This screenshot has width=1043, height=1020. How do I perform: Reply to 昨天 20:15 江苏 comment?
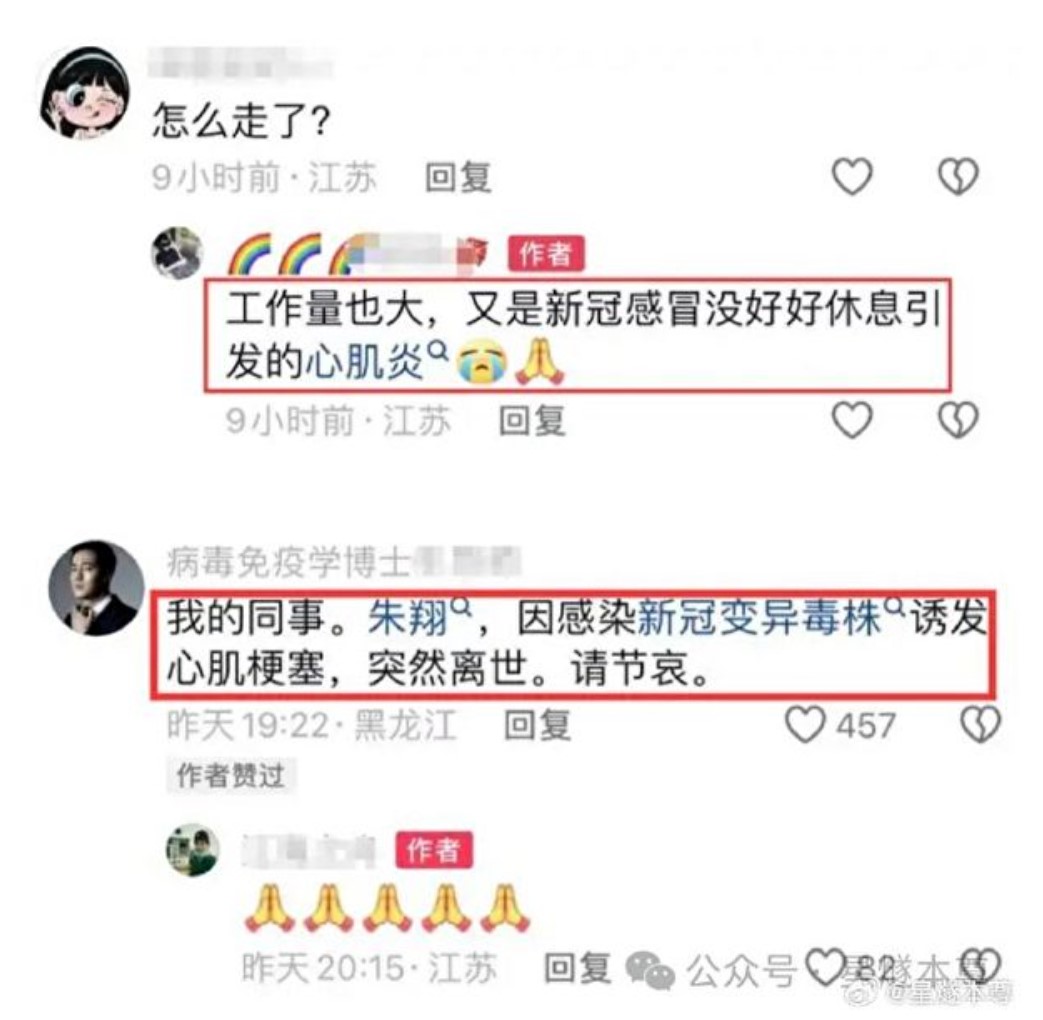[577, 967]
